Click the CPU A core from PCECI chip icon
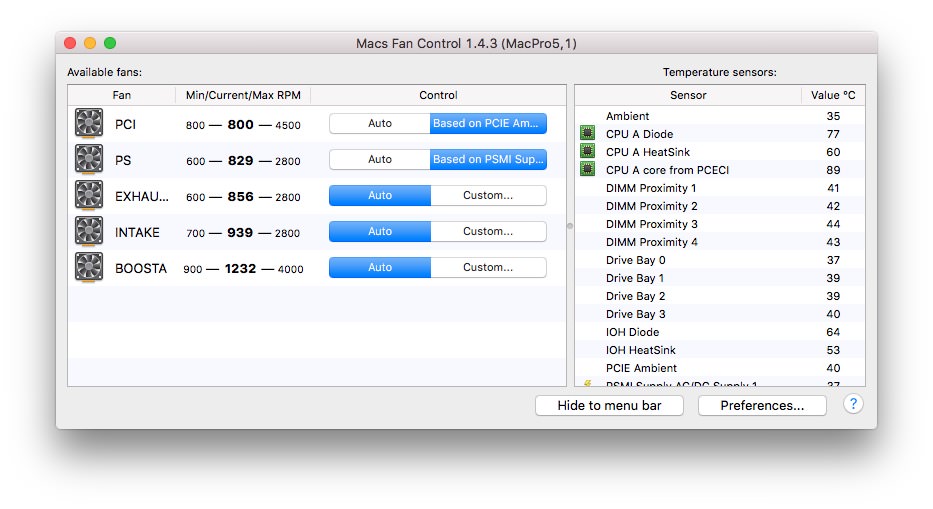The width and height of the screenshot is (933, 509). point(587,169)
